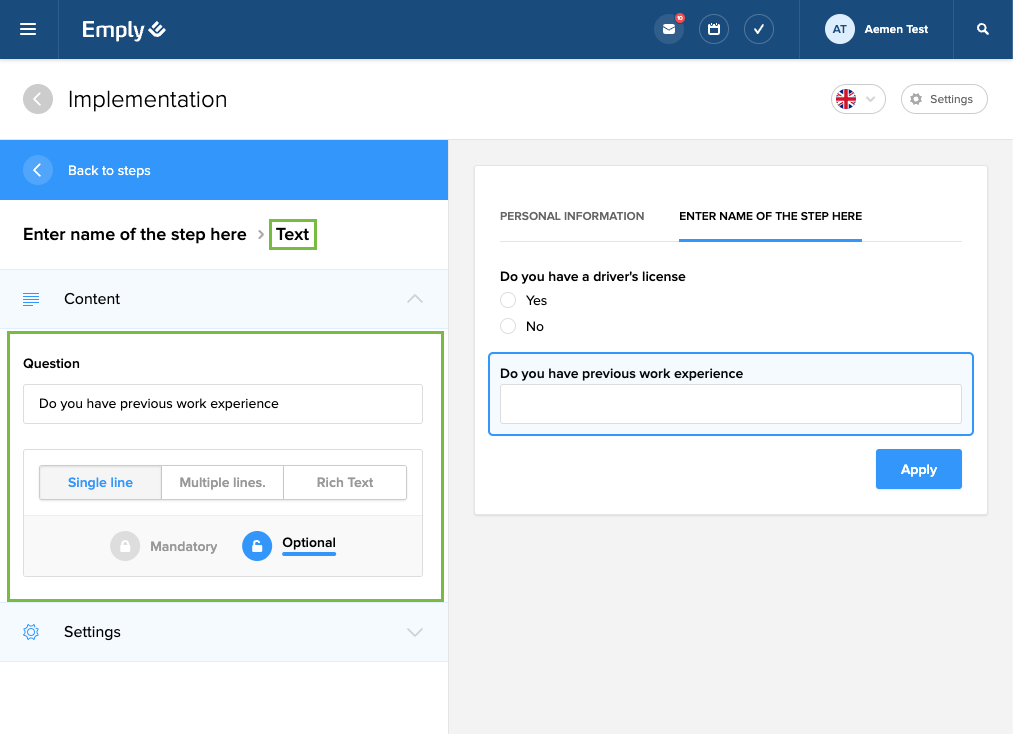Click the Emply logo
The width and height of the screenshot is (1013, 734).
124,30
